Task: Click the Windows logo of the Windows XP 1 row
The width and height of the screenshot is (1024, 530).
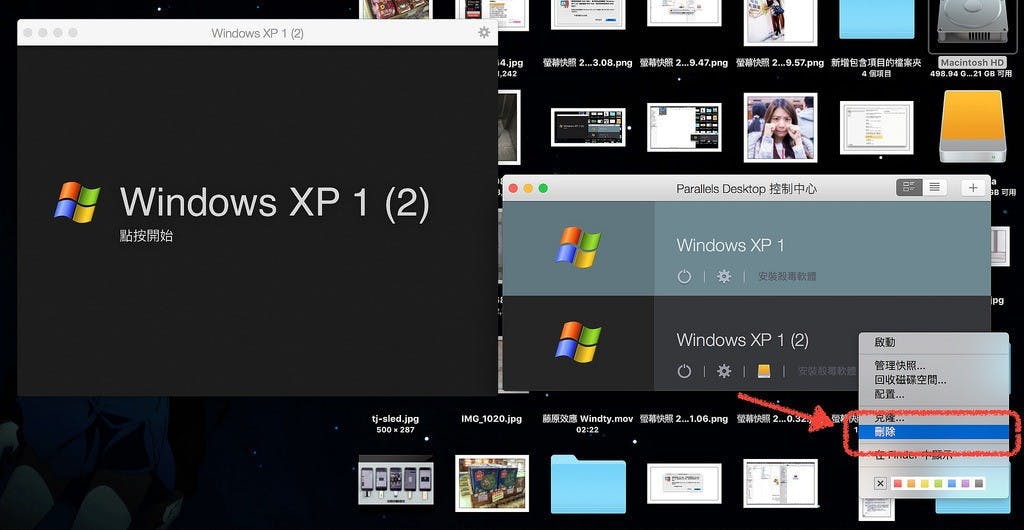Action: 578,247
